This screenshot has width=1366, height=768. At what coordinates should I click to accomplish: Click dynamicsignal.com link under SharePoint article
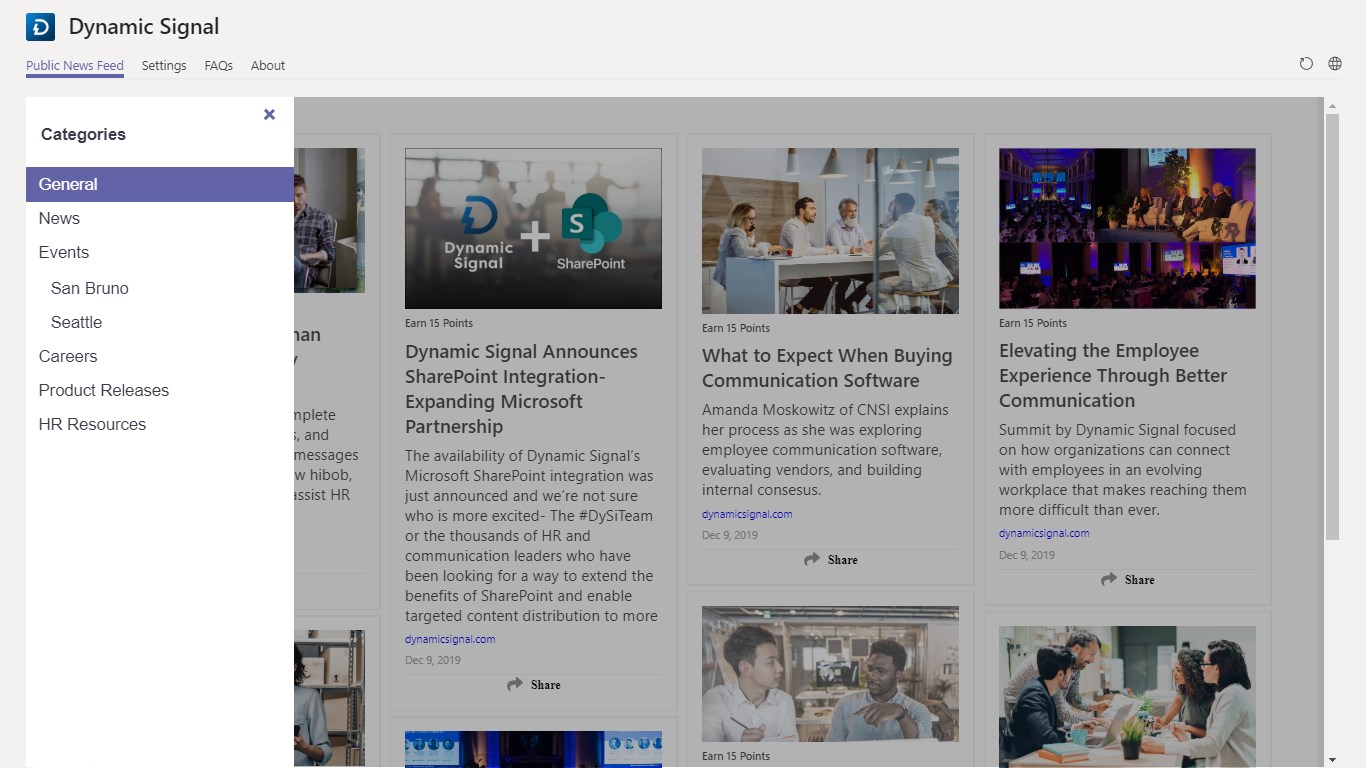click(x=450, y=639)
